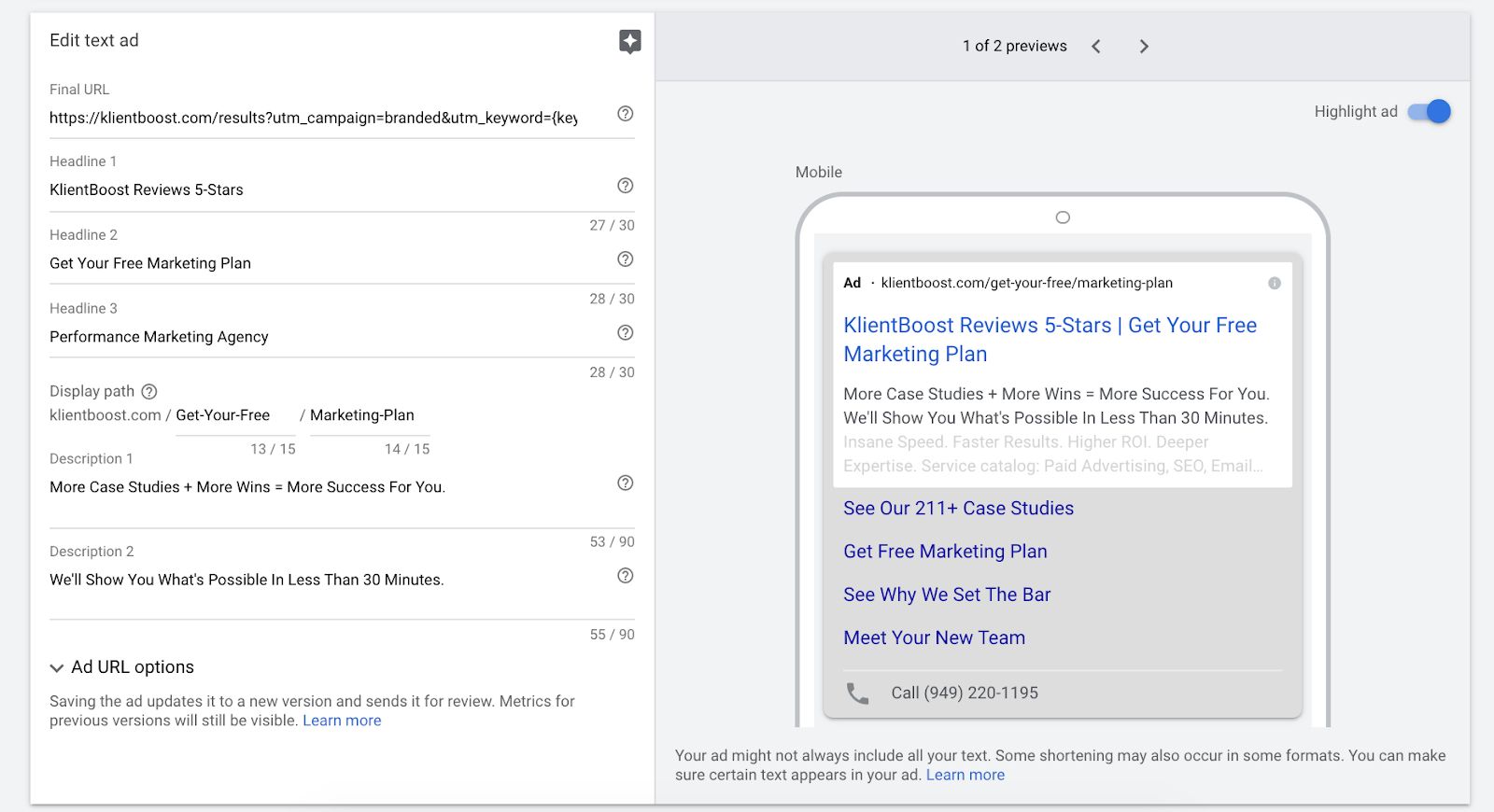Viewport: 1494px width, 812px height.
Task: Go to next ad preview arrow
Action: (1144, 47)
